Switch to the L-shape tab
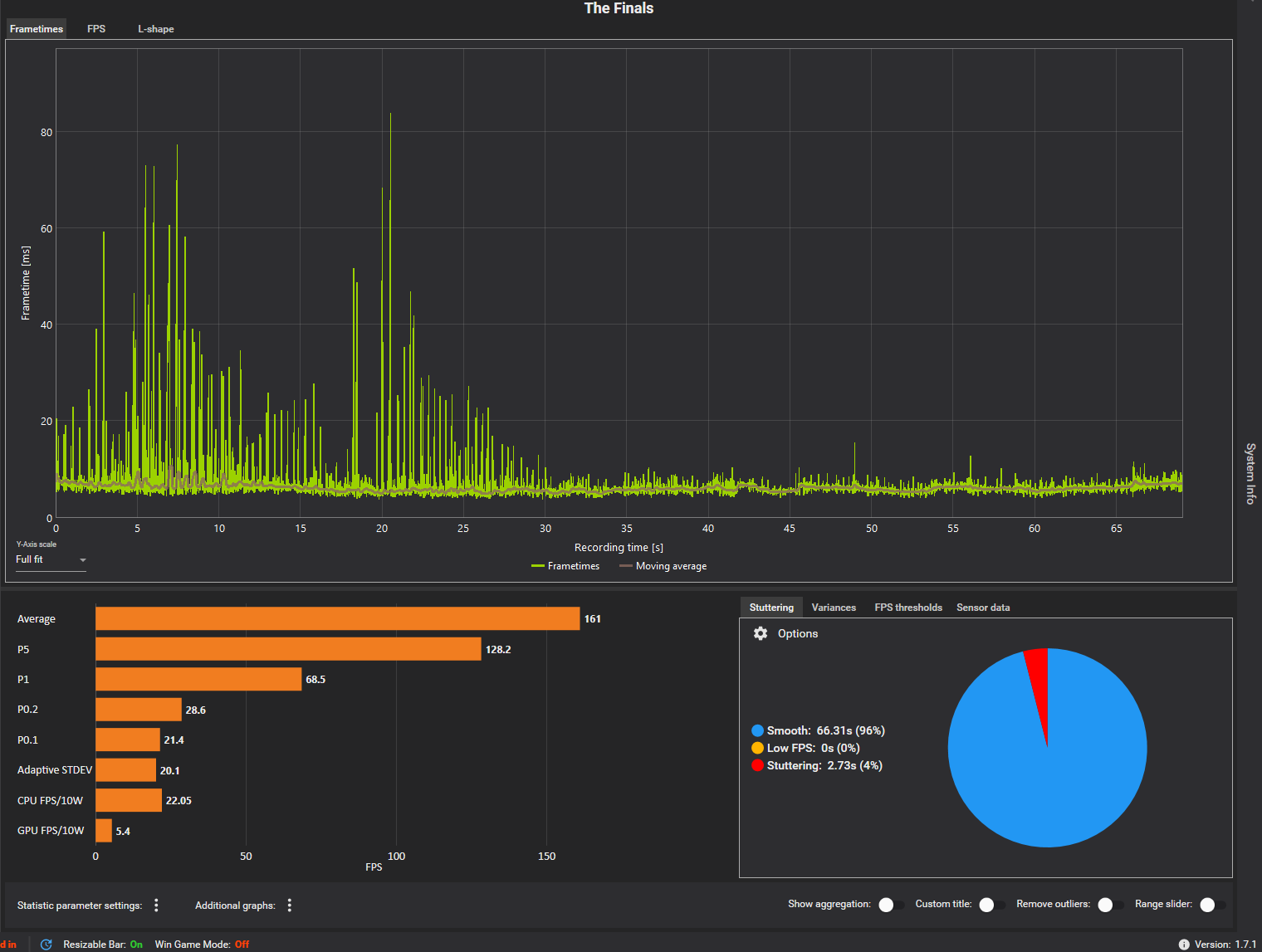Screen dimensions: 1262x952 coord(156,29)
